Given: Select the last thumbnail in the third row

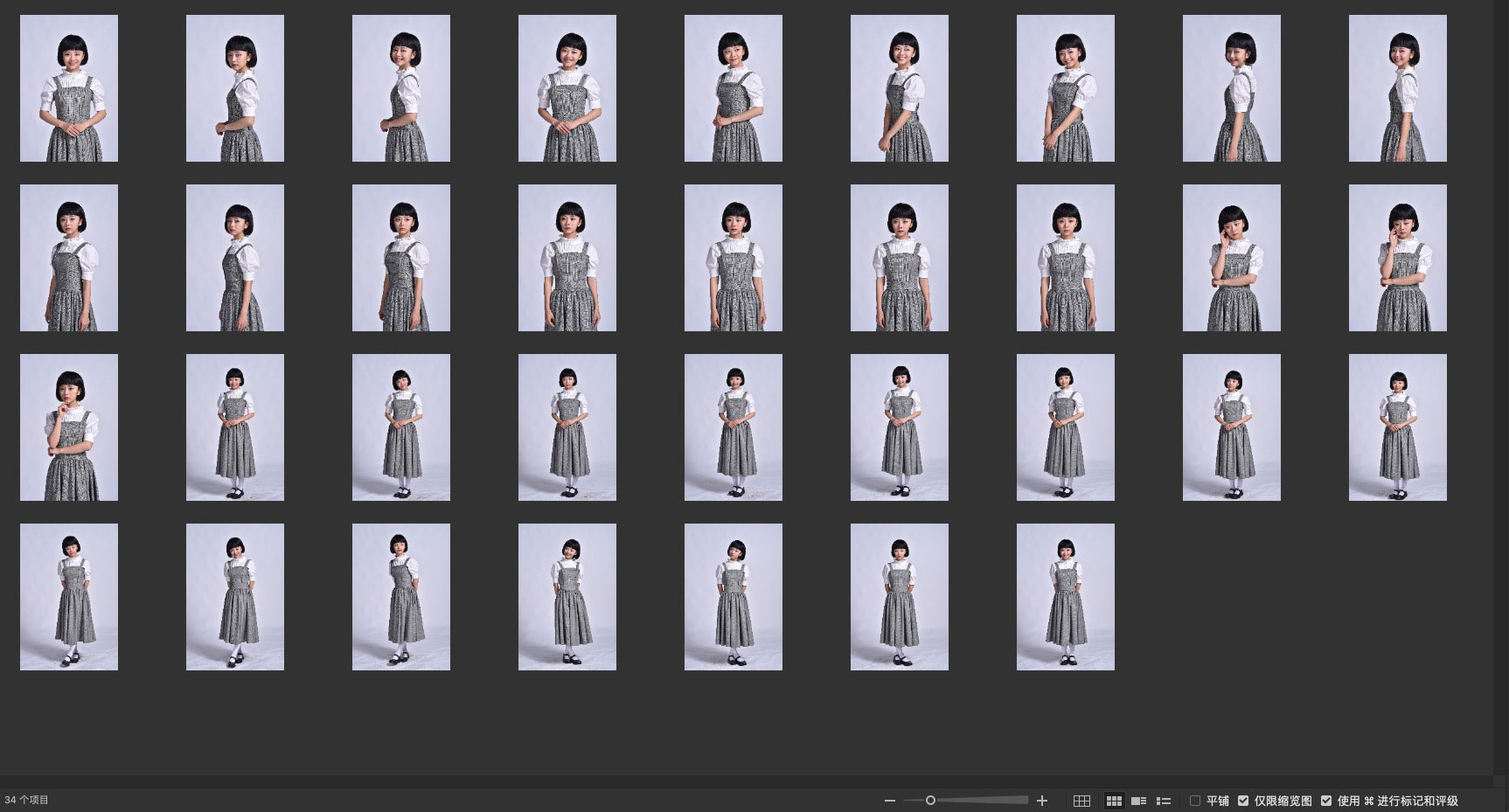Looking at the screenshot, I should click(1397, 427).
